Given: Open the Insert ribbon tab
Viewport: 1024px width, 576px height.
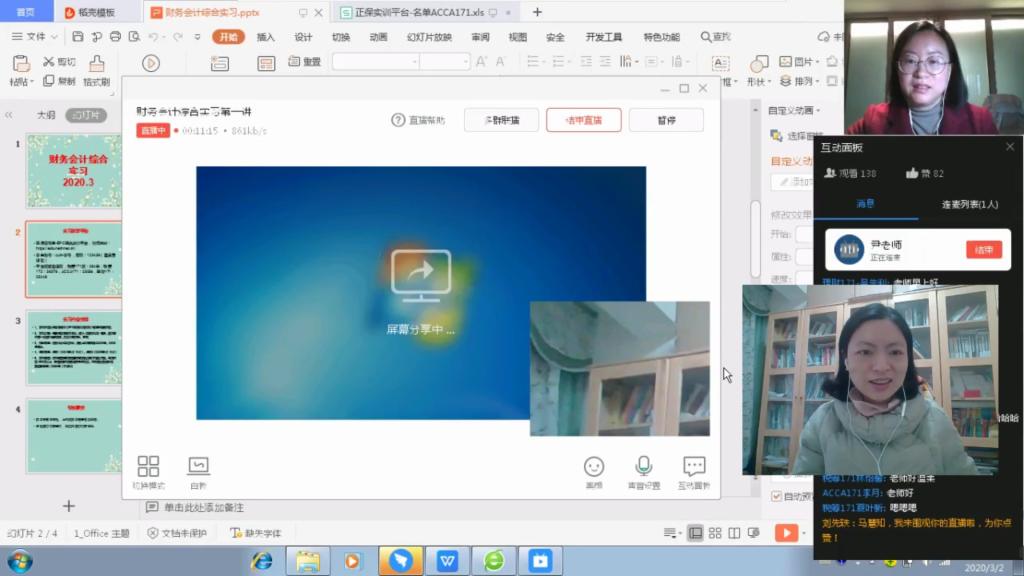Looking at the screenshot, I should 265,37.
